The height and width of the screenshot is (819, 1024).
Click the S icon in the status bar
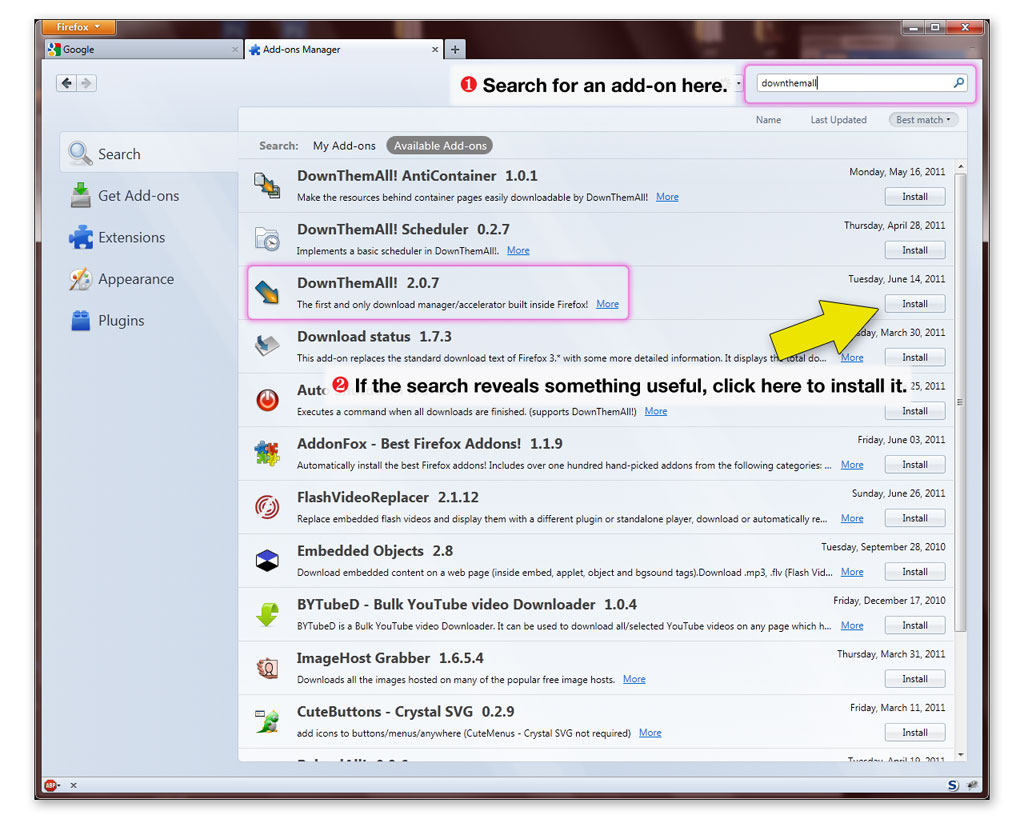coord(953,785)
